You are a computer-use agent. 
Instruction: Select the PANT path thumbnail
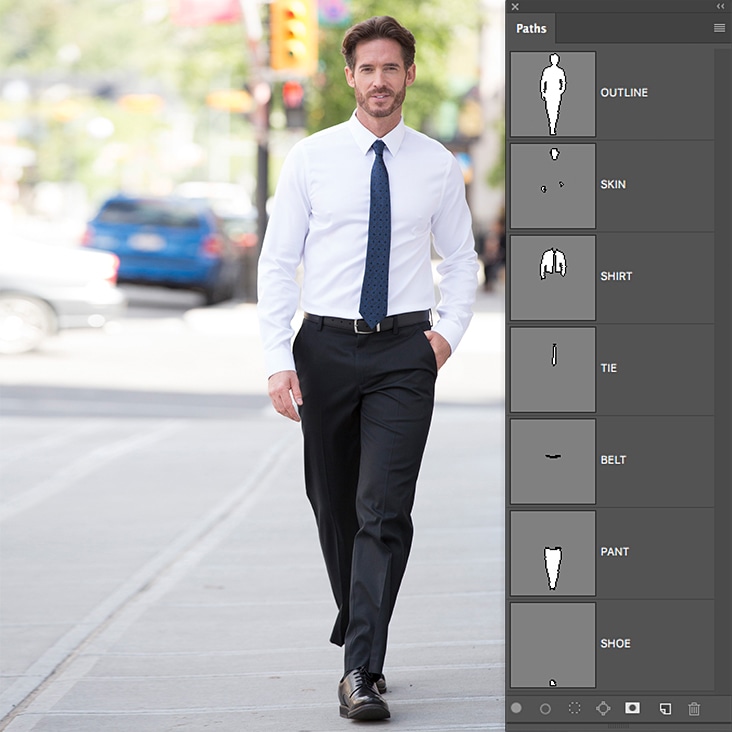[x=553, y=553]
